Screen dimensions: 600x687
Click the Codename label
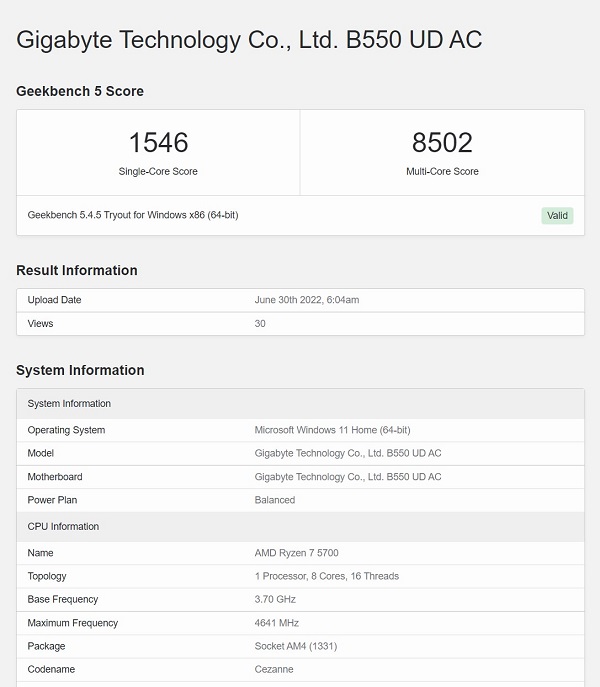[51, 669]
